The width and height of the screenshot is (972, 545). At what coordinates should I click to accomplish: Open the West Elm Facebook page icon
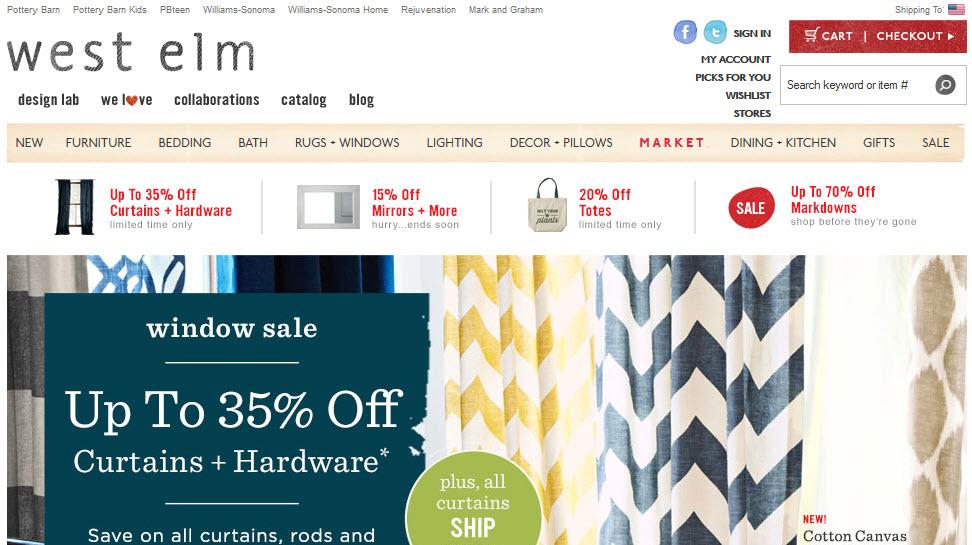pos(685,32)
